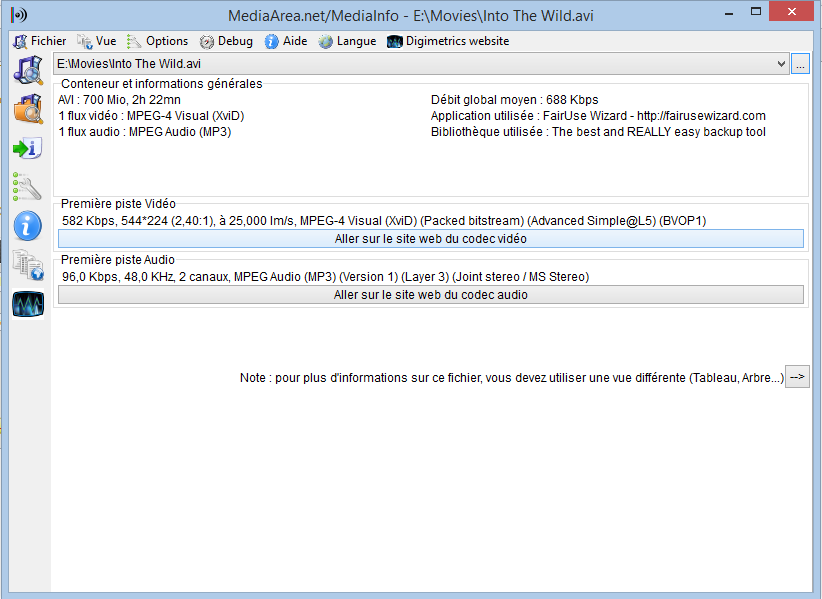The image size is (822, 599).
Task: Click MediaInfo app icon in title bar
Action: tap(19, 15)
